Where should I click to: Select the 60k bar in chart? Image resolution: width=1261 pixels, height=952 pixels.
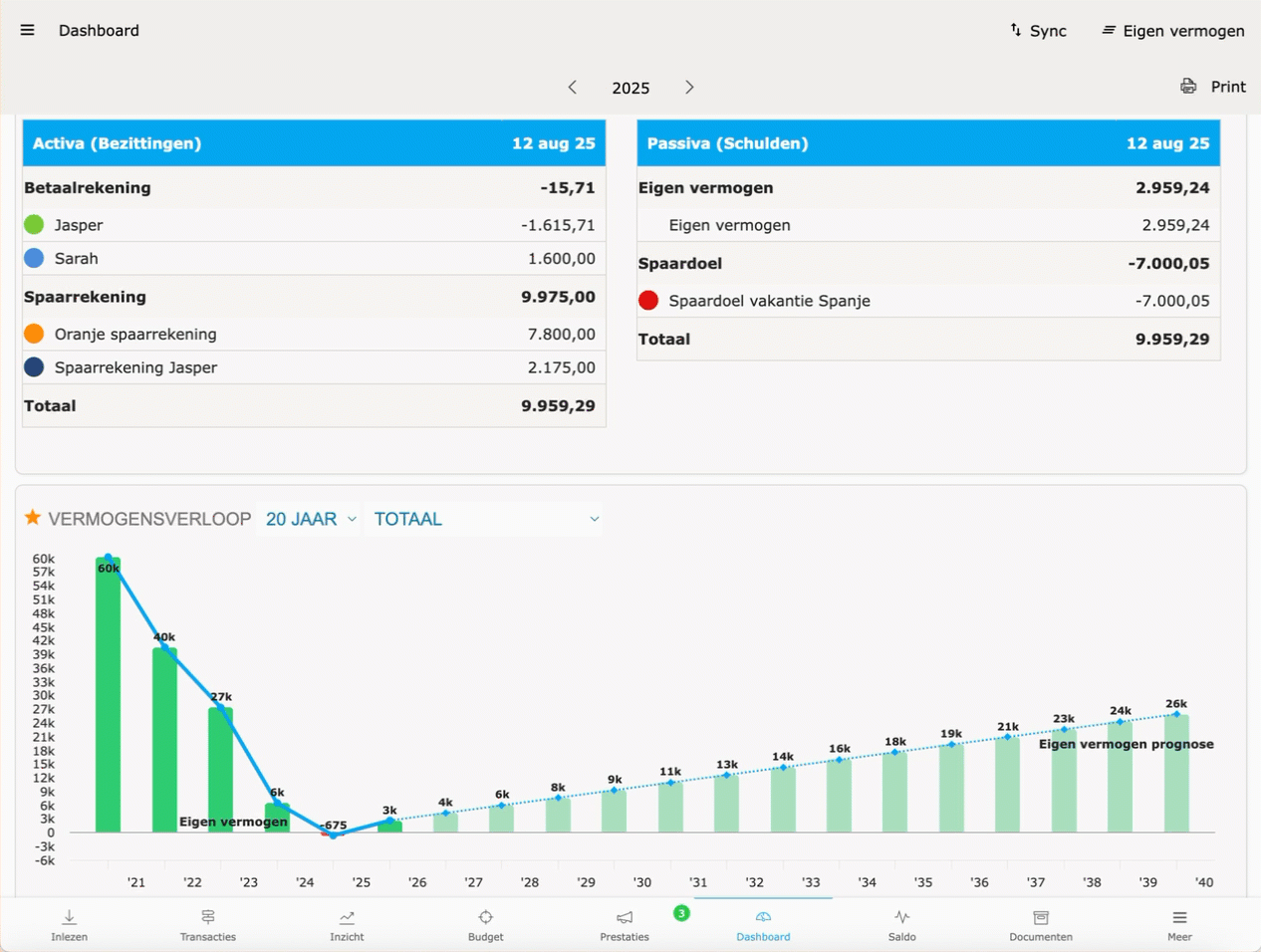pyautogui.click(x=109, y=697)
